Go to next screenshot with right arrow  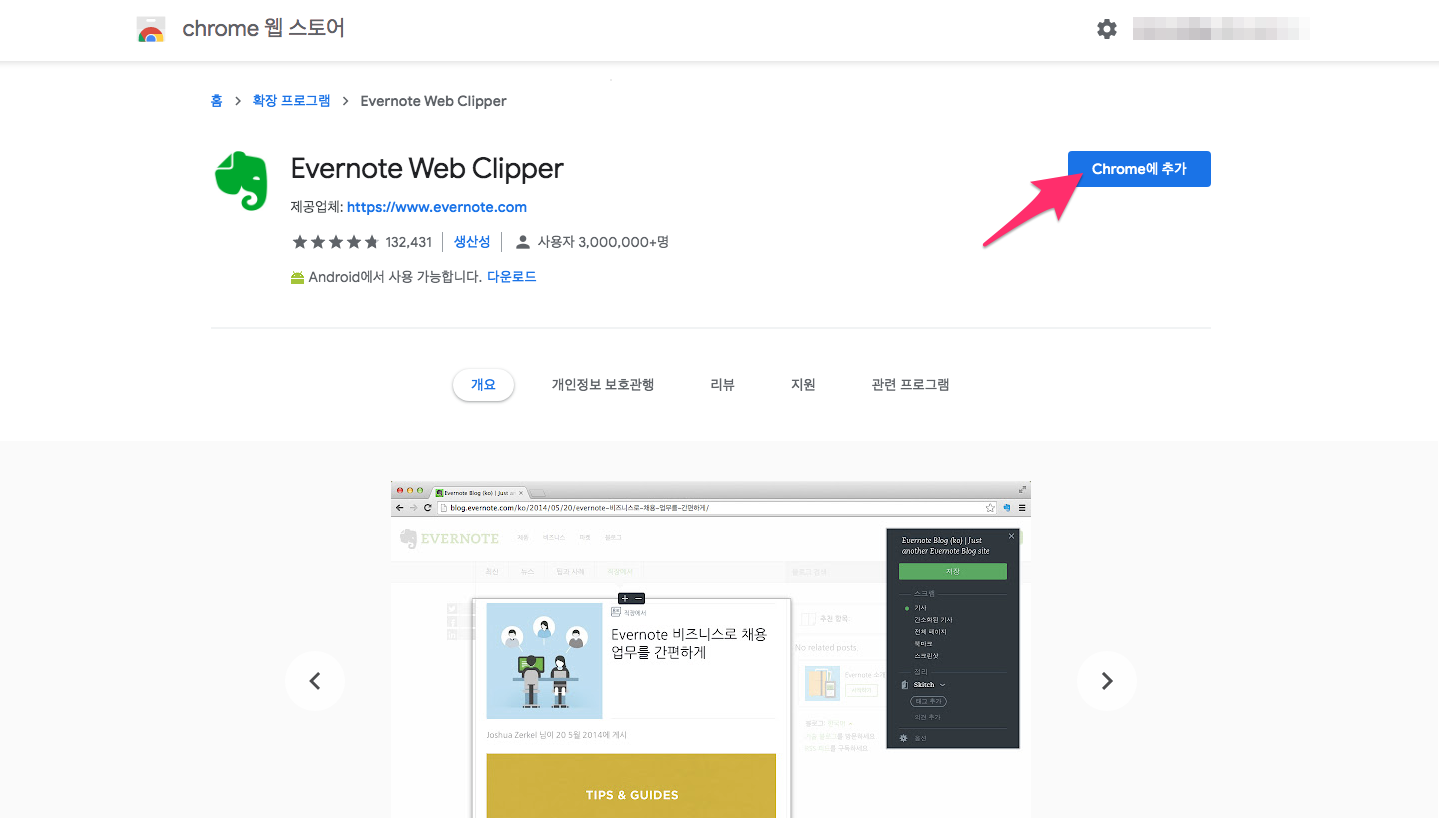(1107, 681)
